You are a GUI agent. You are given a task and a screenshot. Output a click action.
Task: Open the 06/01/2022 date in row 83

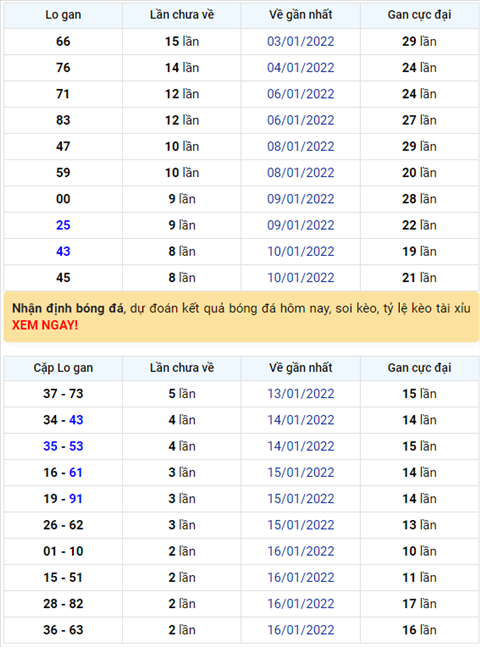coord(300,120)
